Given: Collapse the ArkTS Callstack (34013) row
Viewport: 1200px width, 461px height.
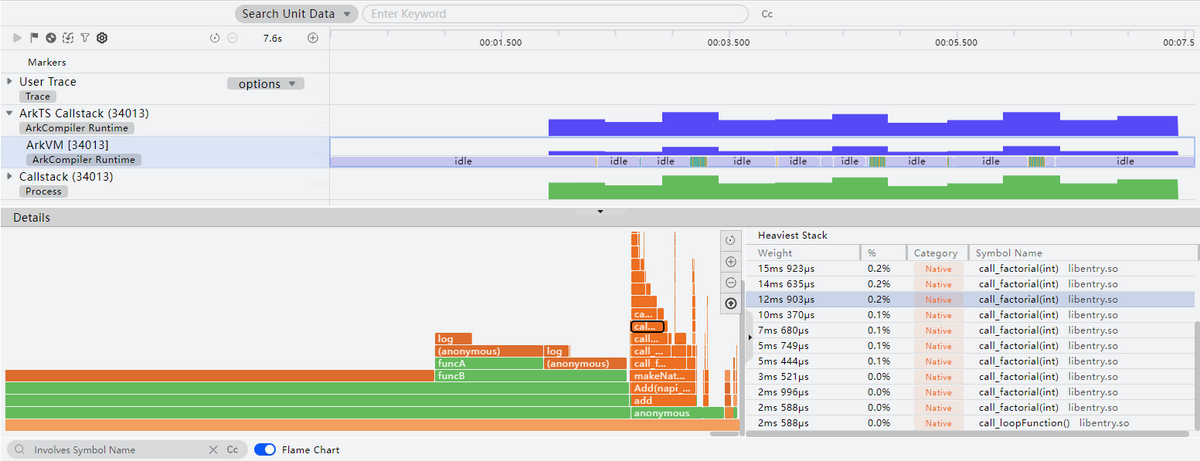Looking at the screenshot, I should click(10, 113).
